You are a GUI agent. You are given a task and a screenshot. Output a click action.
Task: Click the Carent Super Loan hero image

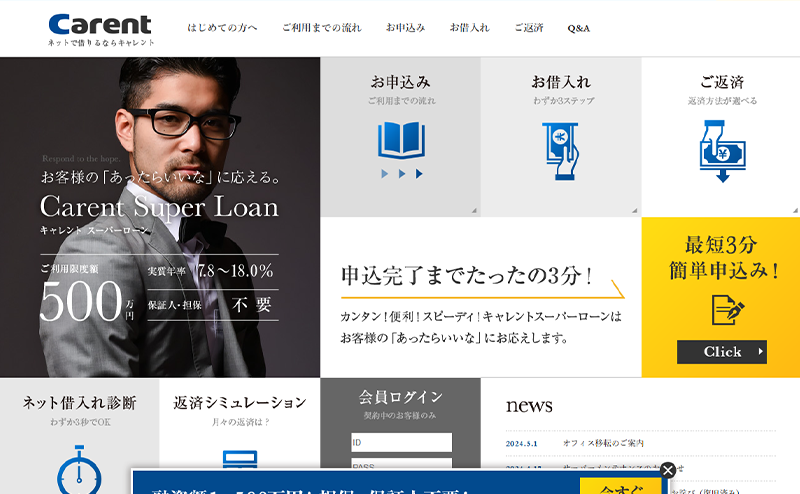click(x=160, y=217)
